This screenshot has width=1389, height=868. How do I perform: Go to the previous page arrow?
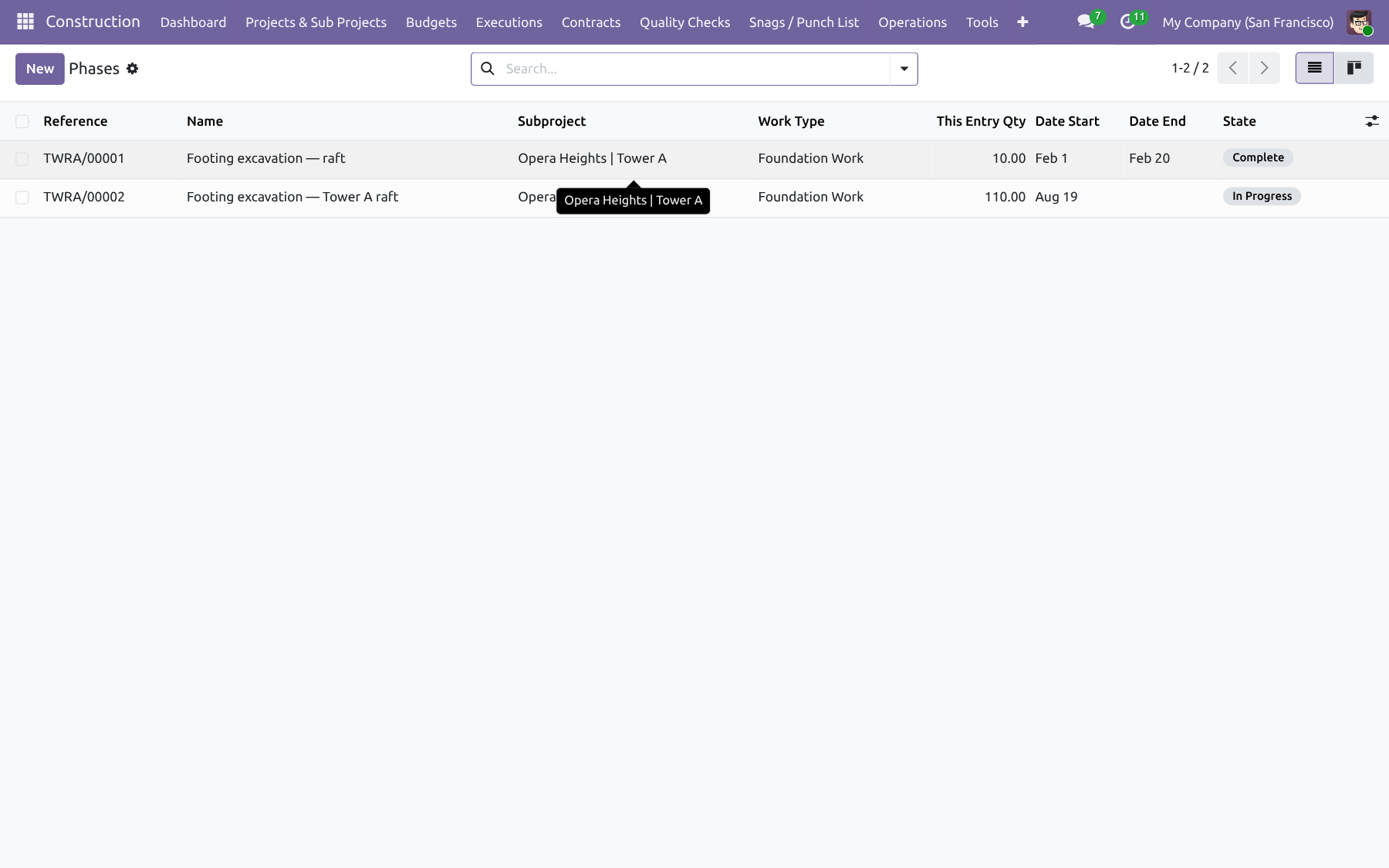(x=1233, y=68)
